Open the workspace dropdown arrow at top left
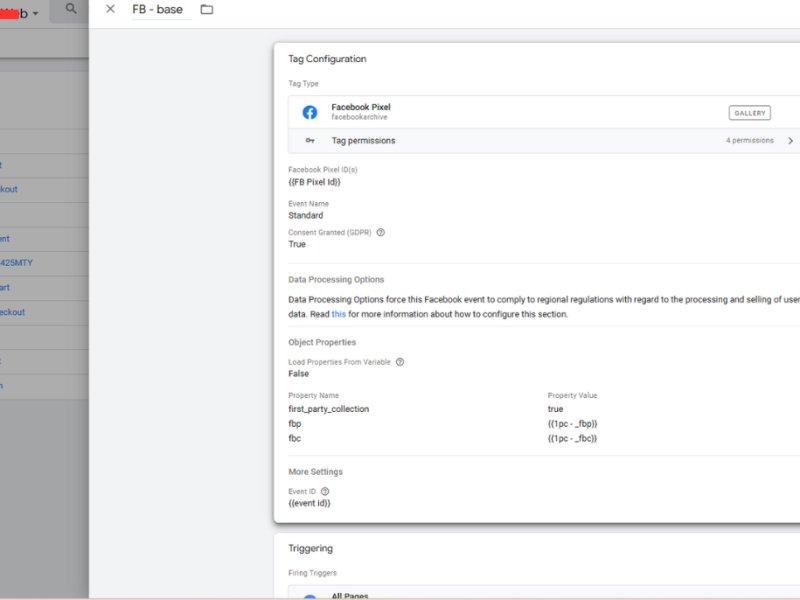 [35, 14]
